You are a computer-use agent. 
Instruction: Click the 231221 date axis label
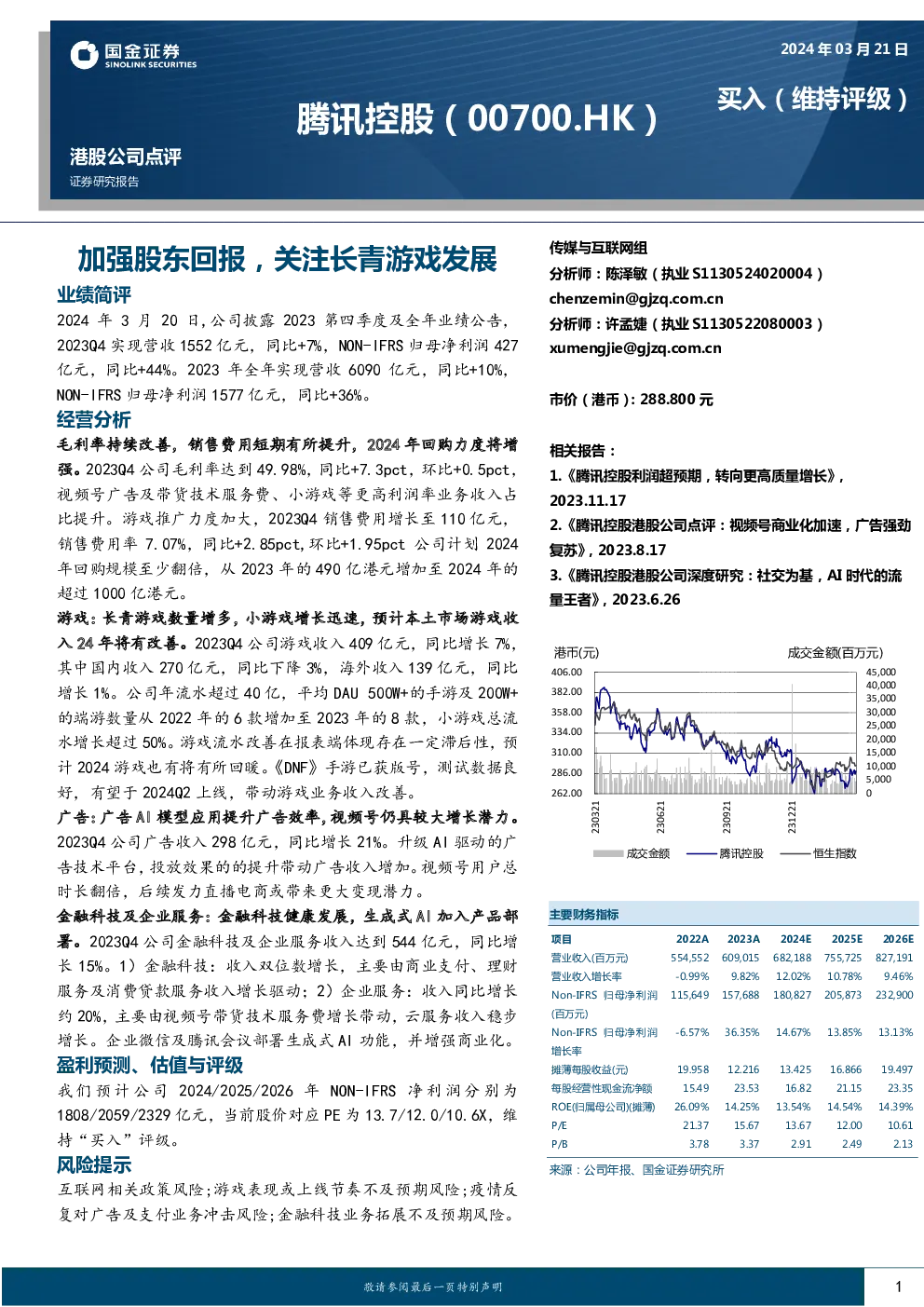[792, 817]
